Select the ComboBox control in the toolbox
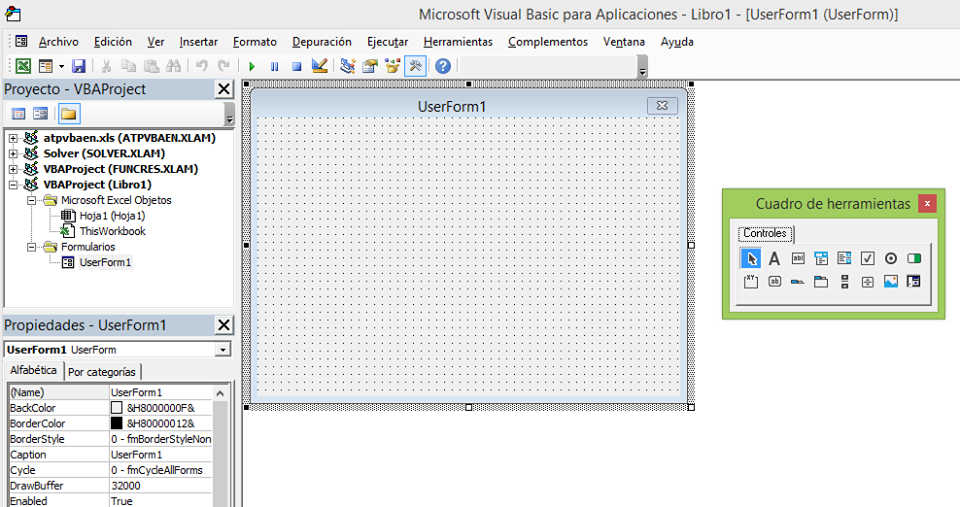 (821, 258)
